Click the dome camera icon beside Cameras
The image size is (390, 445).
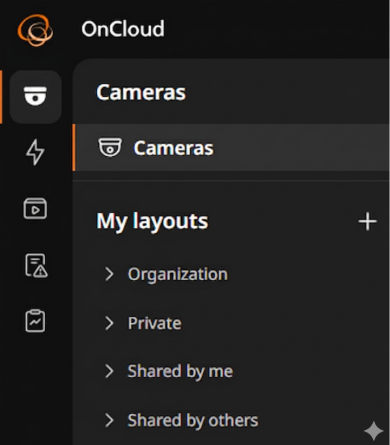(110, 147)
